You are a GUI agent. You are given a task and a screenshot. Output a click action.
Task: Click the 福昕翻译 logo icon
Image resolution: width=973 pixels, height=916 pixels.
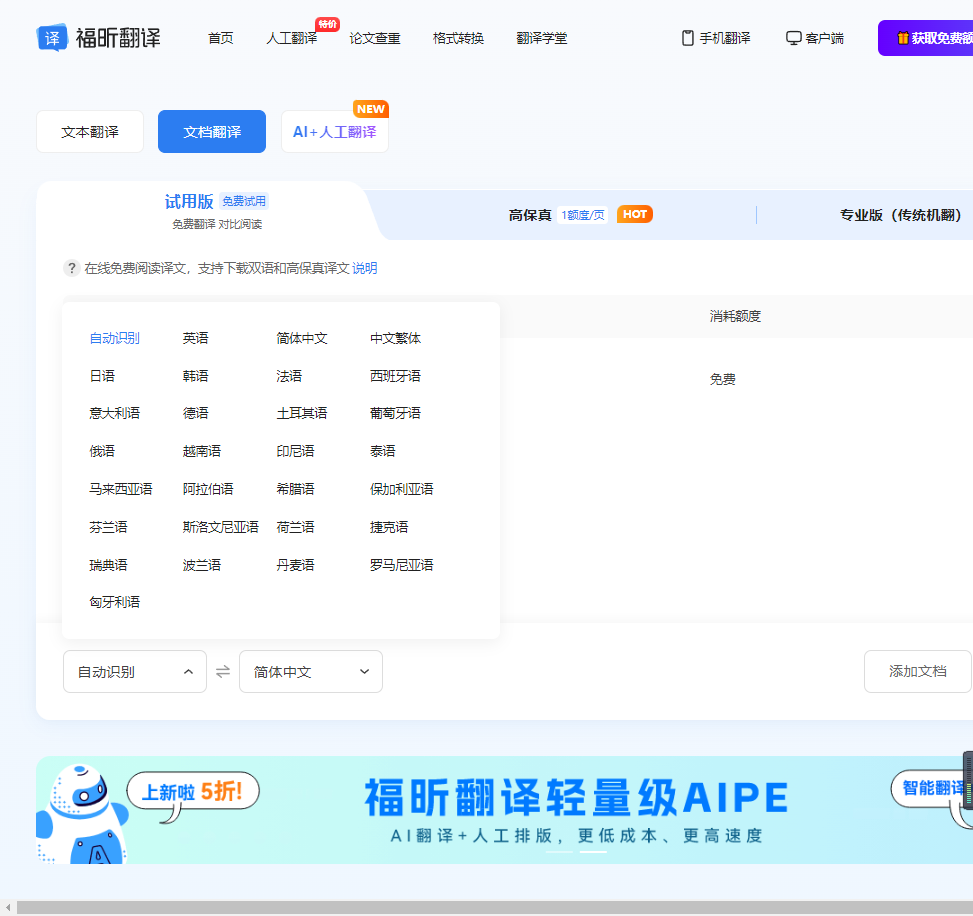point(52,38)
